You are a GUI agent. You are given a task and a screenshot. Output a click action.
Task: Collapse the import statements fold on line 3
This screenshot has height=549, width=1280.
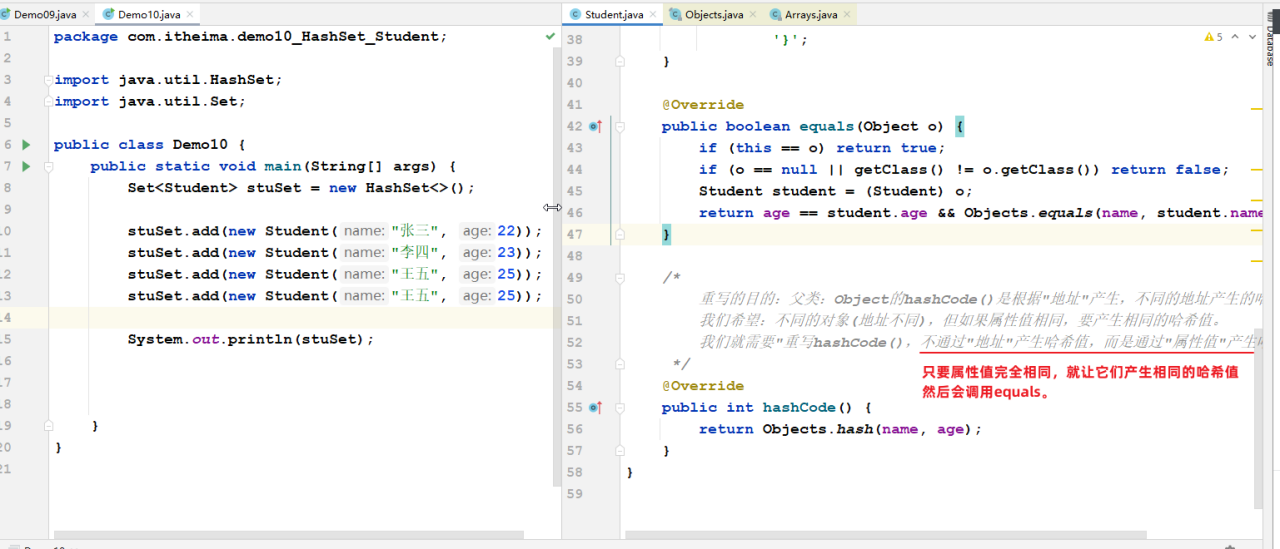(x=47, y=80)
